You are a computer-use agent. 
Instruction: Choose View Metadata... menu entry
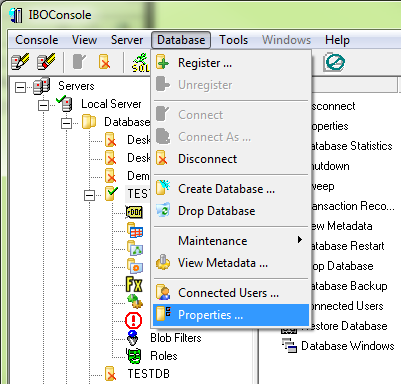coord(232,263)
